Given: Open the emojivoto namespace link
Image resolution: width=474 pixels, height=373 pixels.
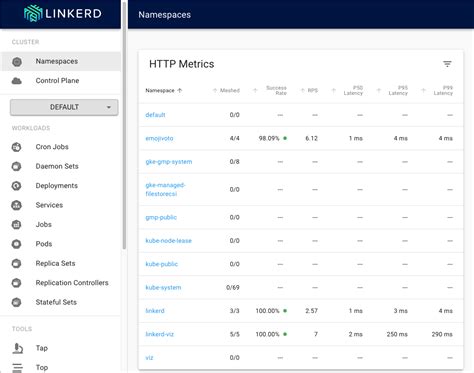Looking at the screenshot, I should 159,138.
